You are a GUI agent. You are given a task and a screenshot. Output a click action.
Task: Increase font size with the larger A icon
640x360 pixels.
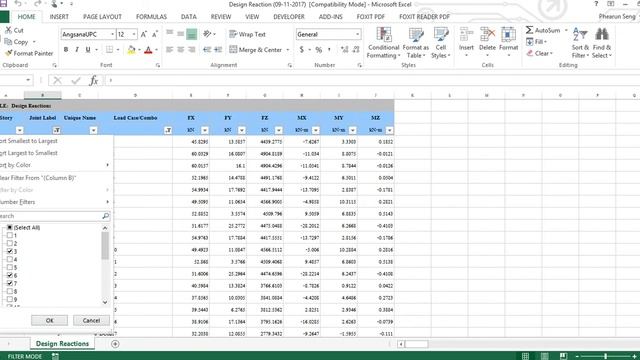pyautogui.click(x=144, y=34)
